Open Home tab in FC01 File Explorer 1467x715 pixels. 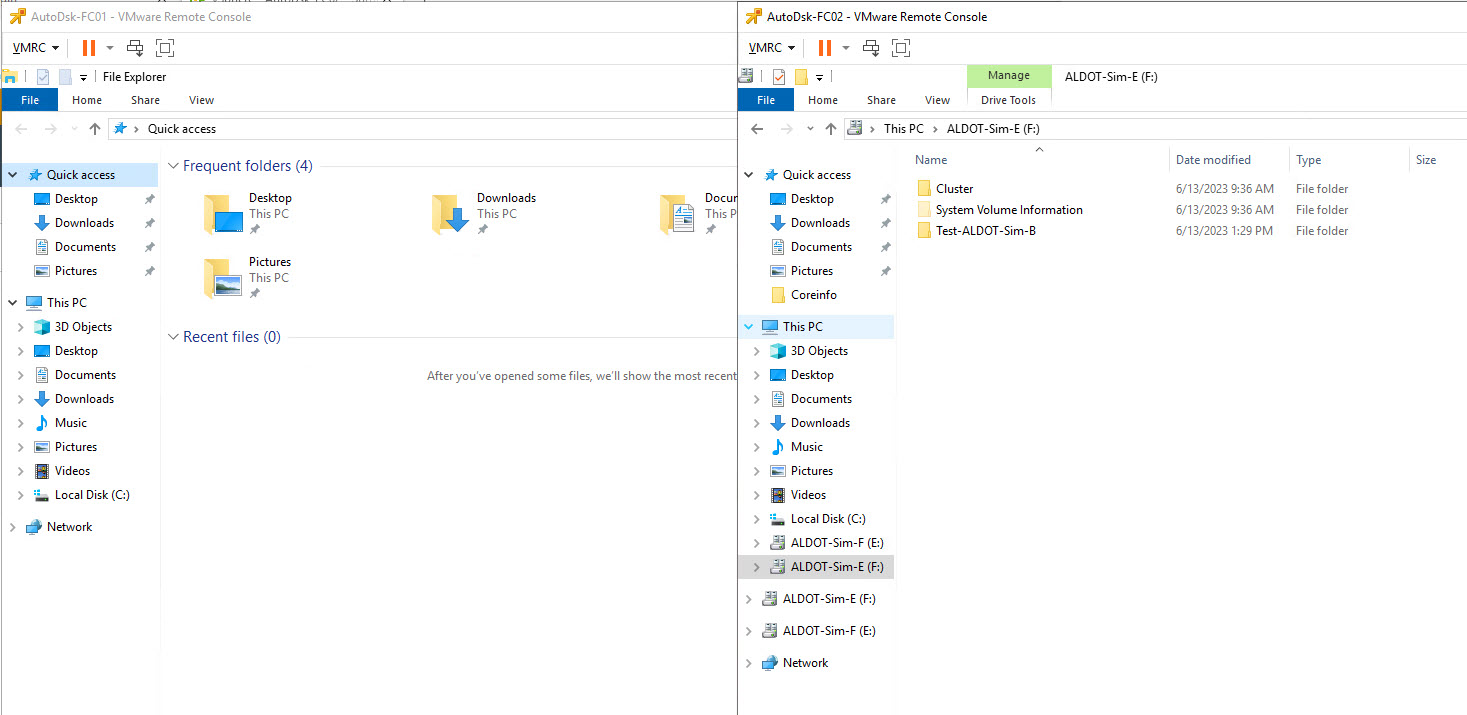pos(87,100)
